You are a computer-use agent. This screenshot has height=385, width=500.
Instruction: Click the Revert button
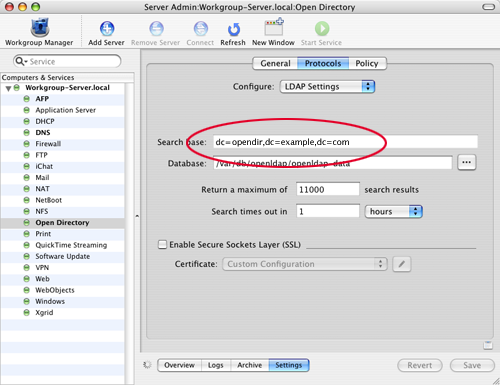(x=420, y=365)
